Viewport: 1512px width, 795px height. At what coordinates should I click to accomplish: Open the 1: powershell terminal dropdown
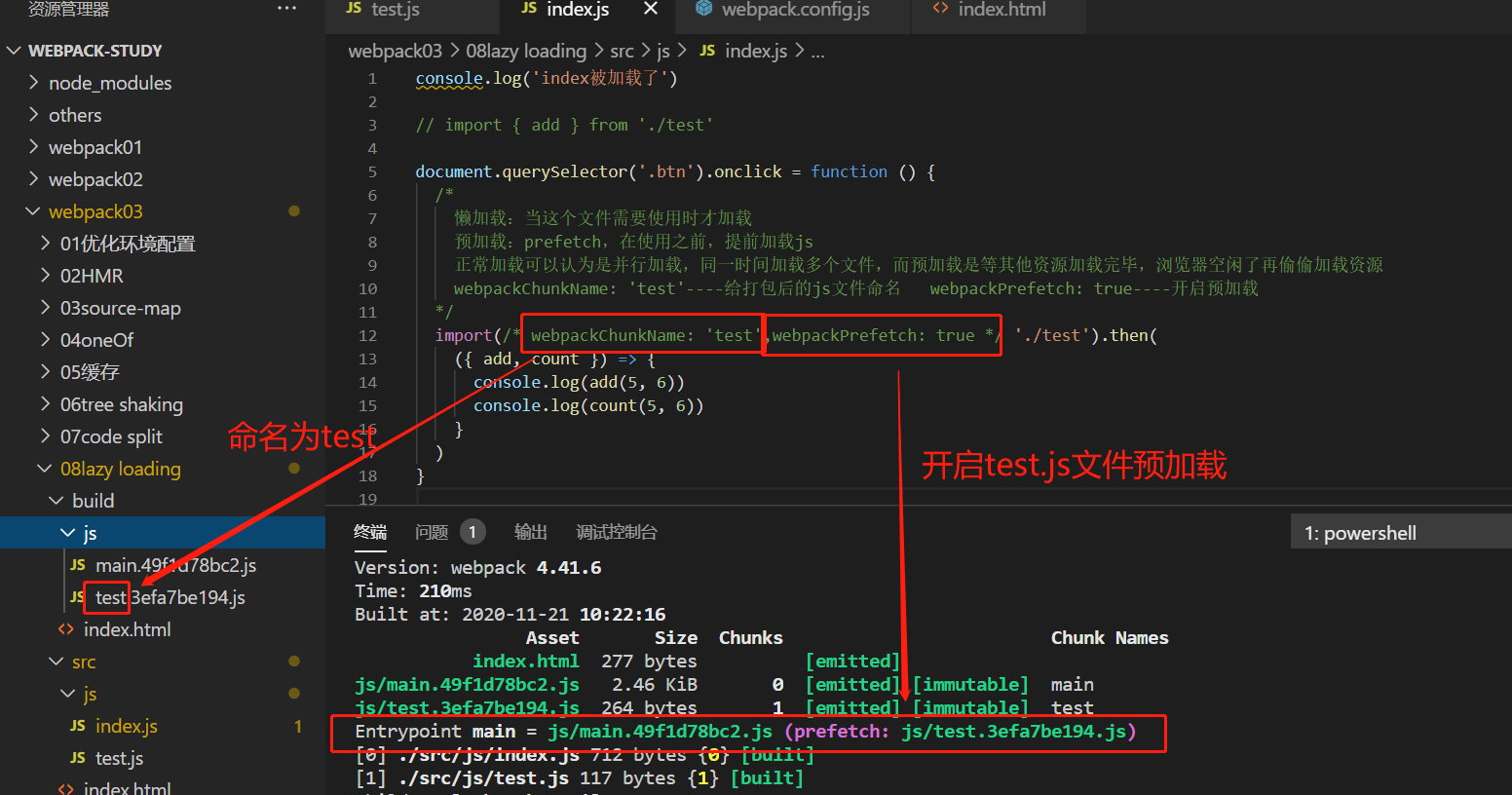pyautogui.click(x=1401, y=533)
